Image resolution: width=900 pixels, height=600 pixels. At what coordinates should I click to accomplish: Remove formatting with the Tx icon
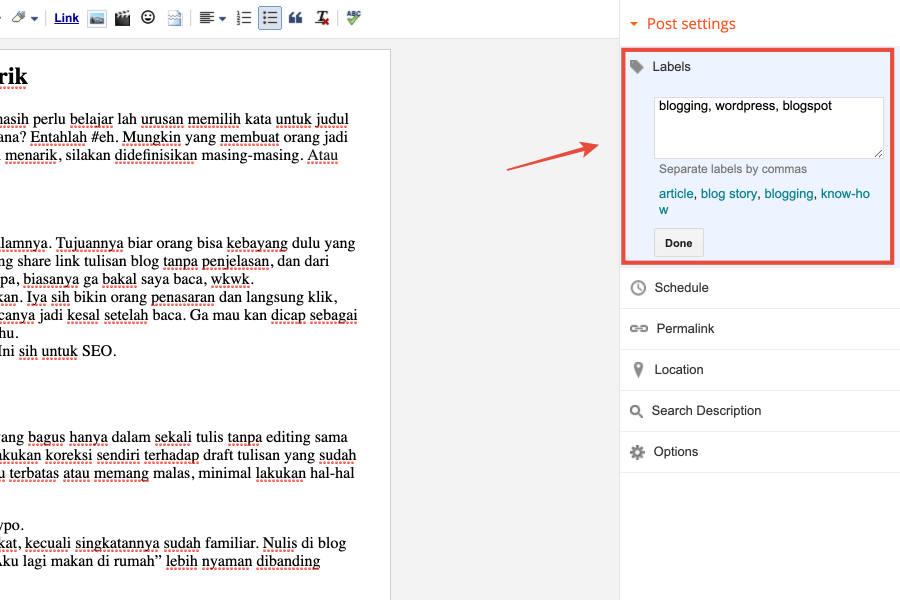[x=322, y=18]
